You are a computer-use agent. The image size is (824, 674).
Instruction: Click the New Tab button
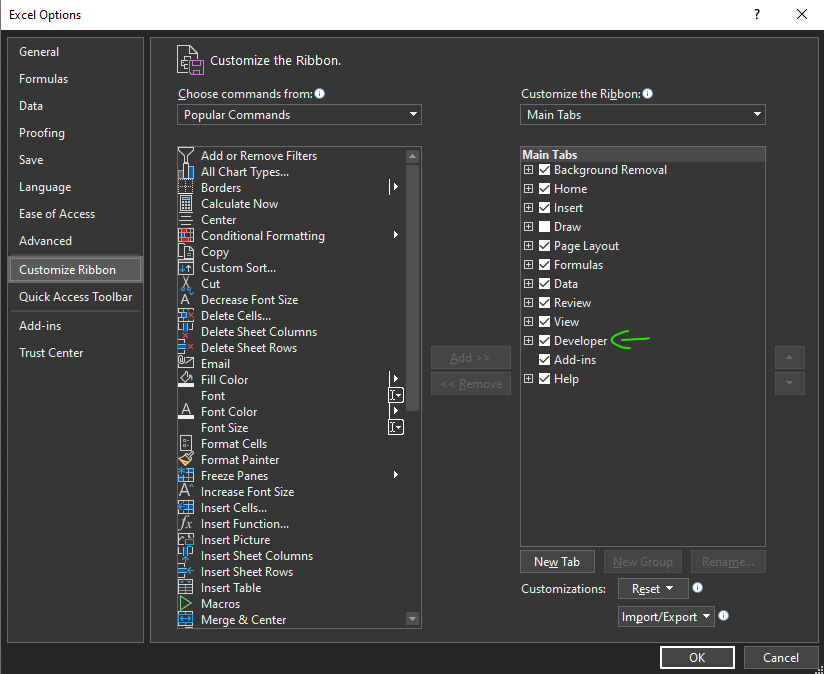557,562
